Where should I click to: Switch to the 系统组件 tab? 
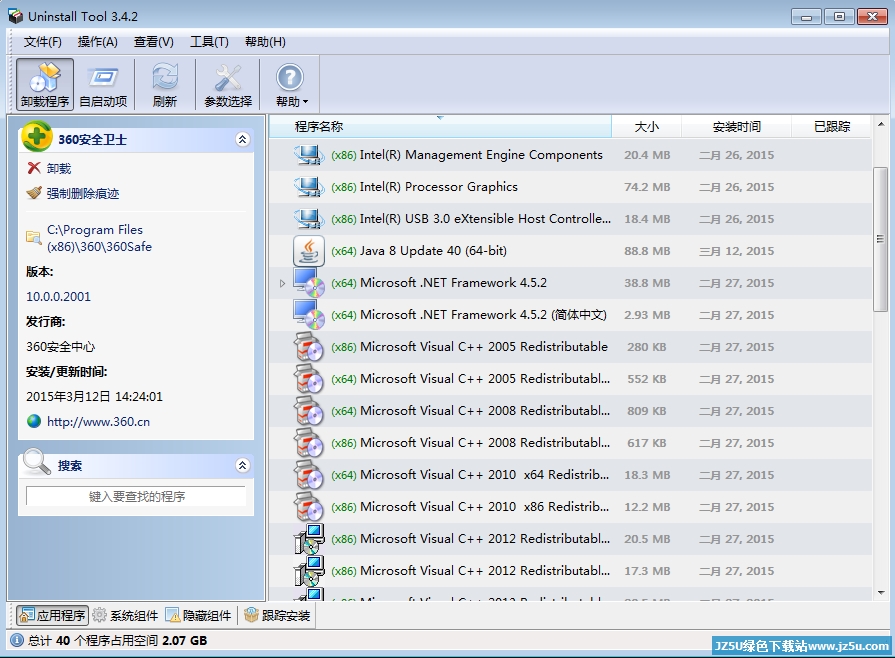pos(126,615)
